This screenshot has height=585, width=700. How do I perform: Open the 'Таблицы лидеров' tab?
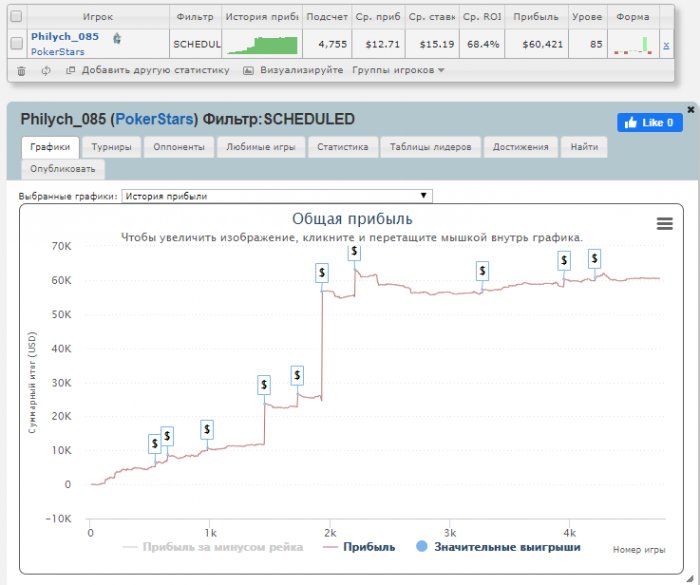pos(430,147)
